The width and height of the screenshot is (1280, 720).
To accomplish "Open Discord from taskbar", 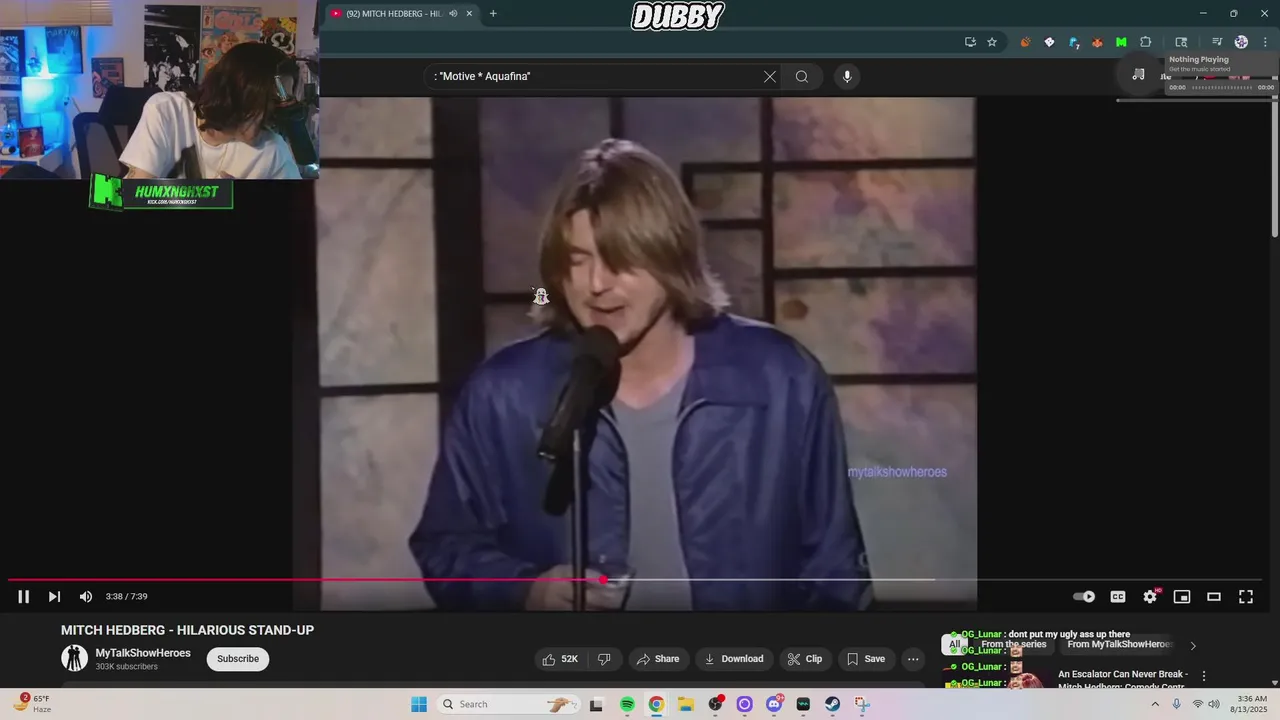I will [x=774, y=704].
